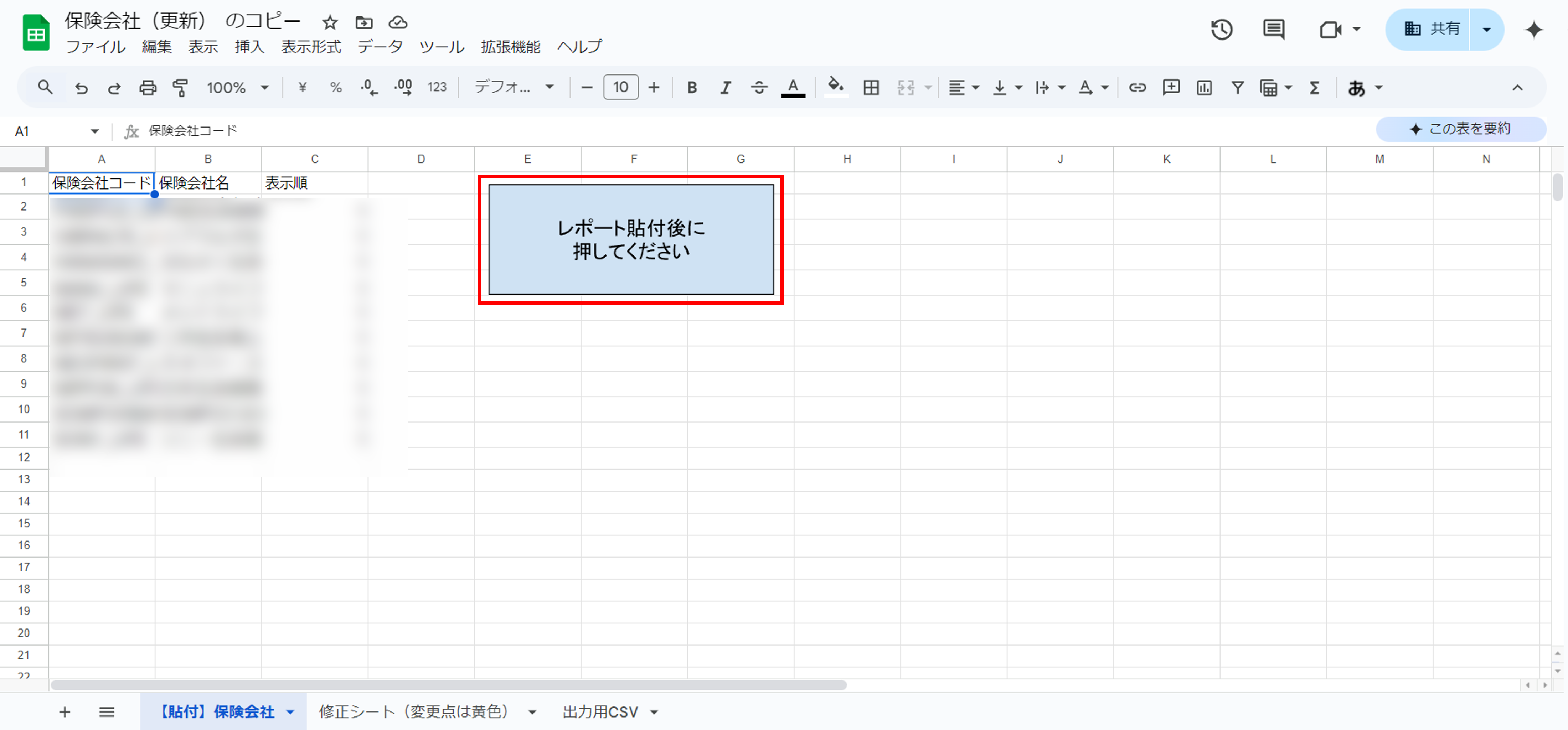Open the fill color picker
Viewport: 1568px width, 730px height.
836,88
